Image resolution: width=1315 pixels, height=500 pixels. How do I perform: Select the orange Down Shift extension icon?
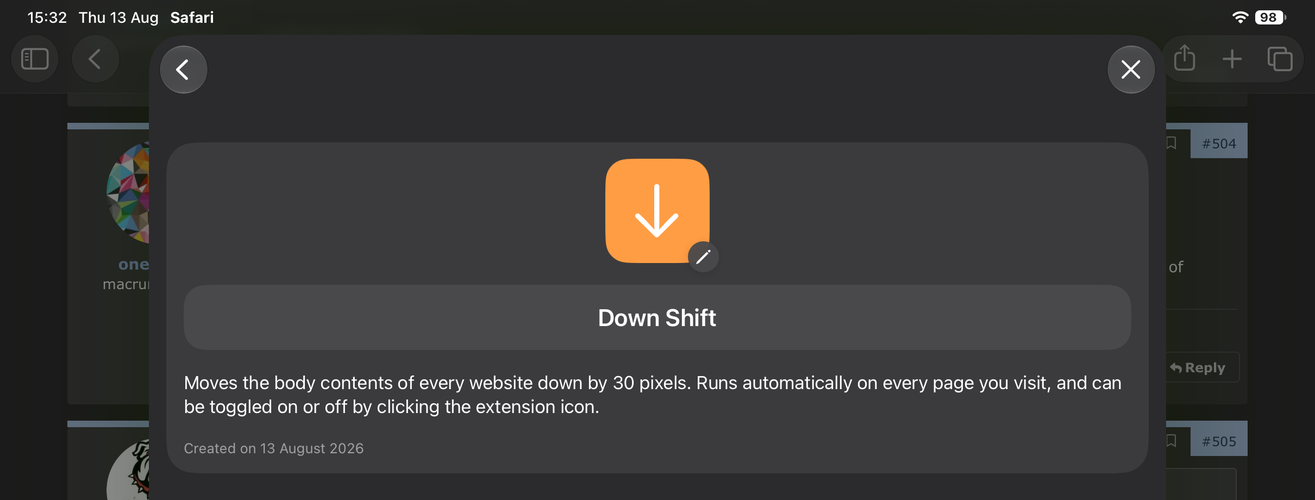pyautogui.click(x=657, y=211)
